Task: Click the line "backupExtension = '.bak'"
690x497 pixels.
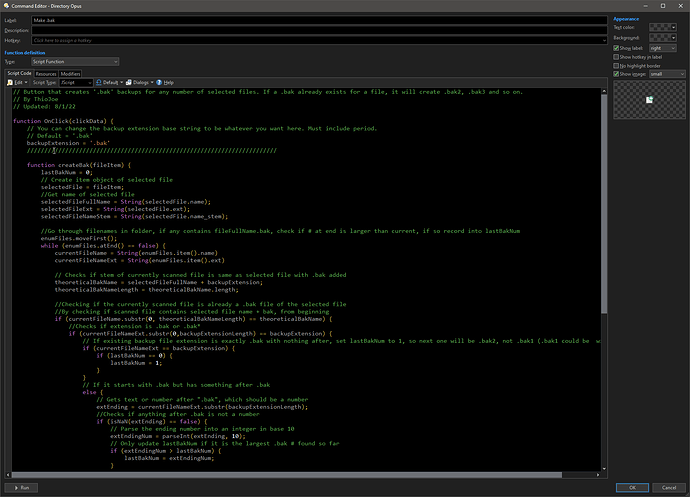Action: point(68,143)
